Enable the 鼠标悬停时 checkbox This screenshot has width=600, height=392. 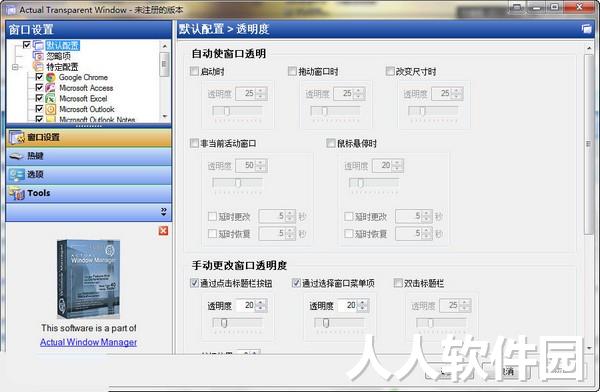[331, 144]
